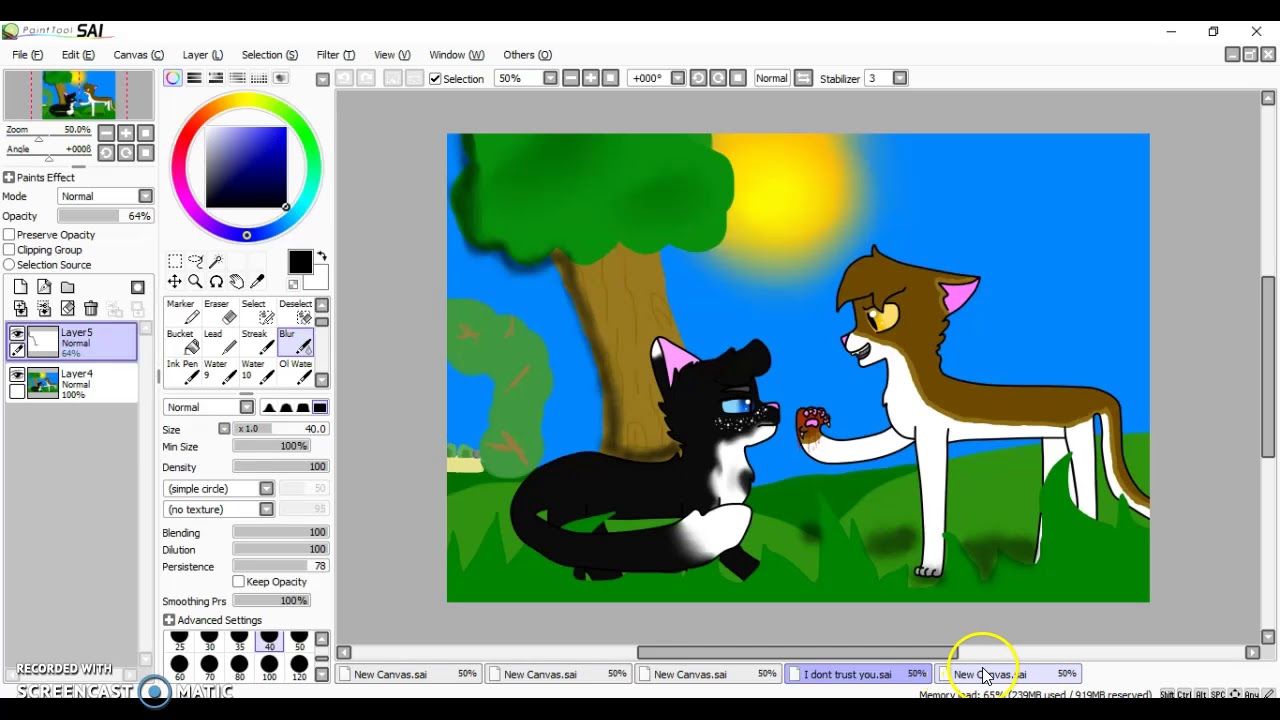
Task: Hide Layer4 using its eye icon
Action: point(17,374)
